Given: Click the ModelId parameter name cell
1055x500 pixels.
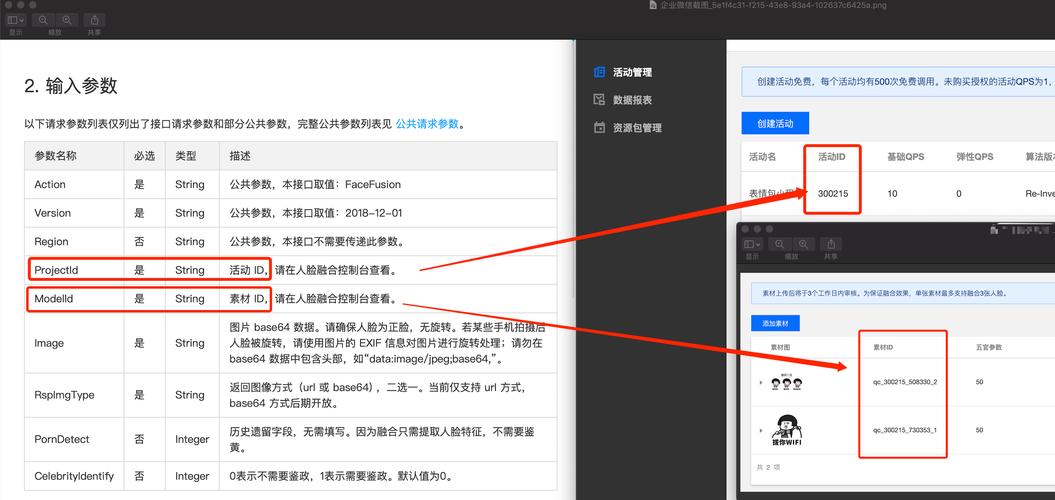Looking at the screenshot, I should click(x=74, y=298).
